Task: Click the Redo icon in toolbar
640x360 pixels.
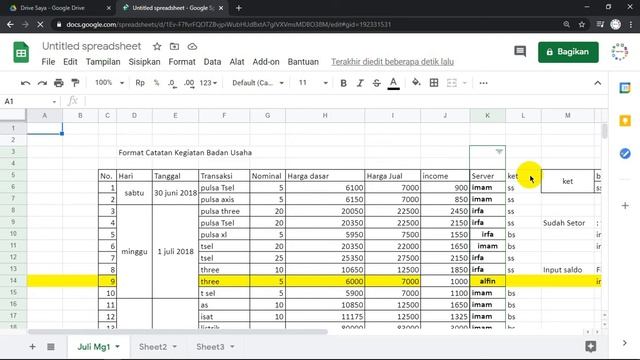Action: (x=42, y=83)
